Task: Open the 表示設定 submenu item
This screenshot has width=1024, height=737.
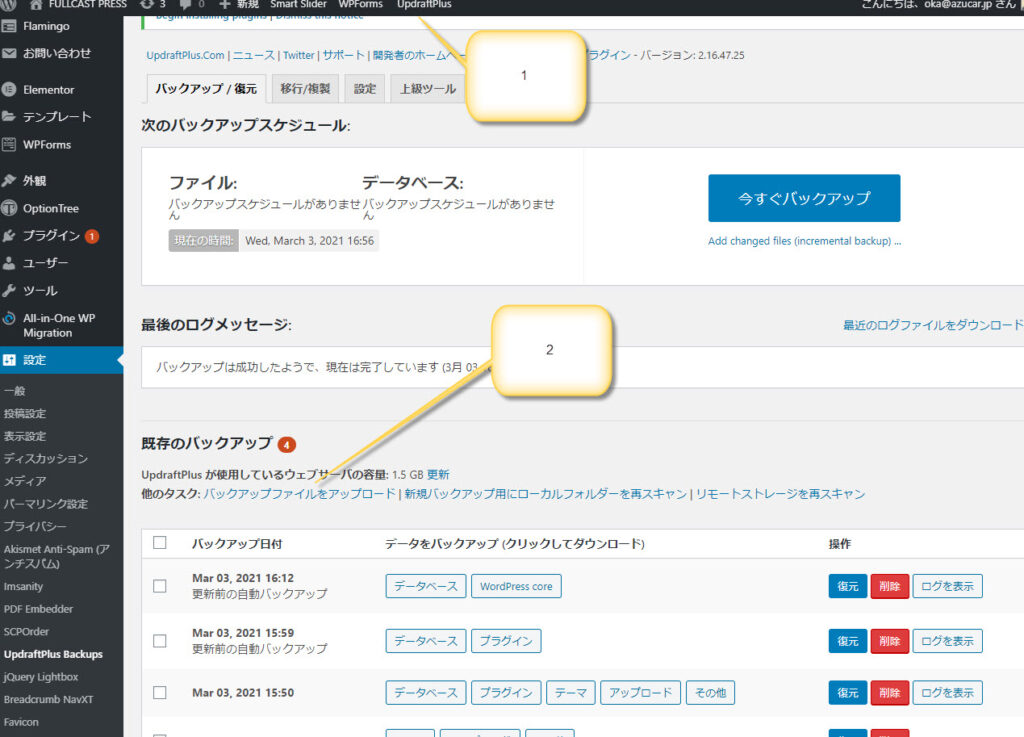Action: (25, 436)
